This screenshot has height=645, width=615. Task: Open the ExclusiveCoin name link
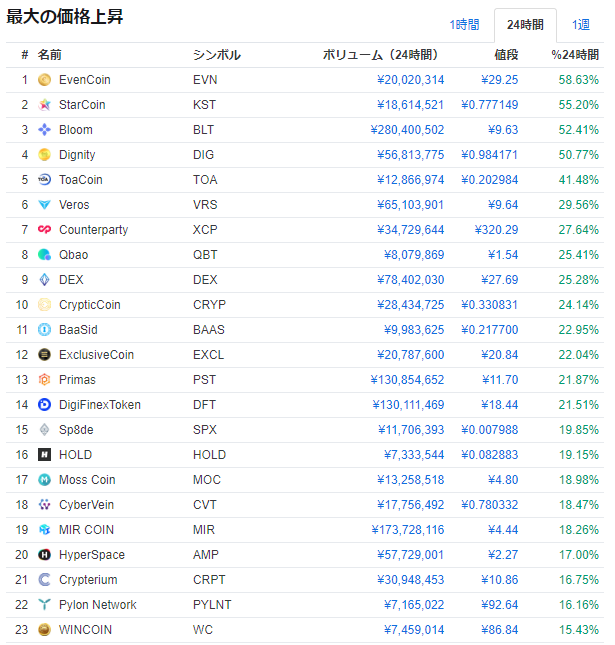pyautogui.click(x=96, y=355)
